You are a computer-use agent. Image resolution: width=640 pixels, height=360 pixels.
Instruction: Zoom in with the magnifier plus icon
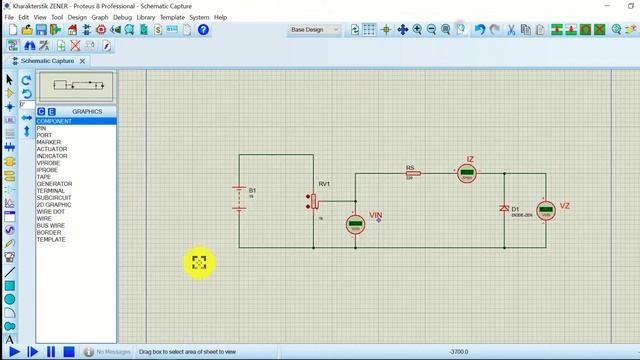(x=417, y=29)
